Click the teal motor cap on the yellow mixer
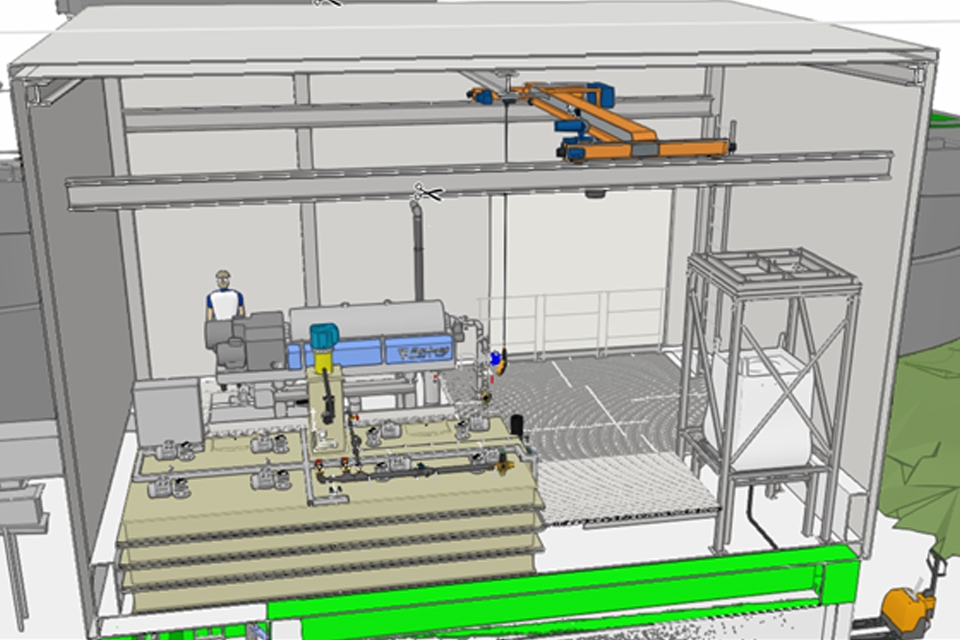 tap(322, 337)
